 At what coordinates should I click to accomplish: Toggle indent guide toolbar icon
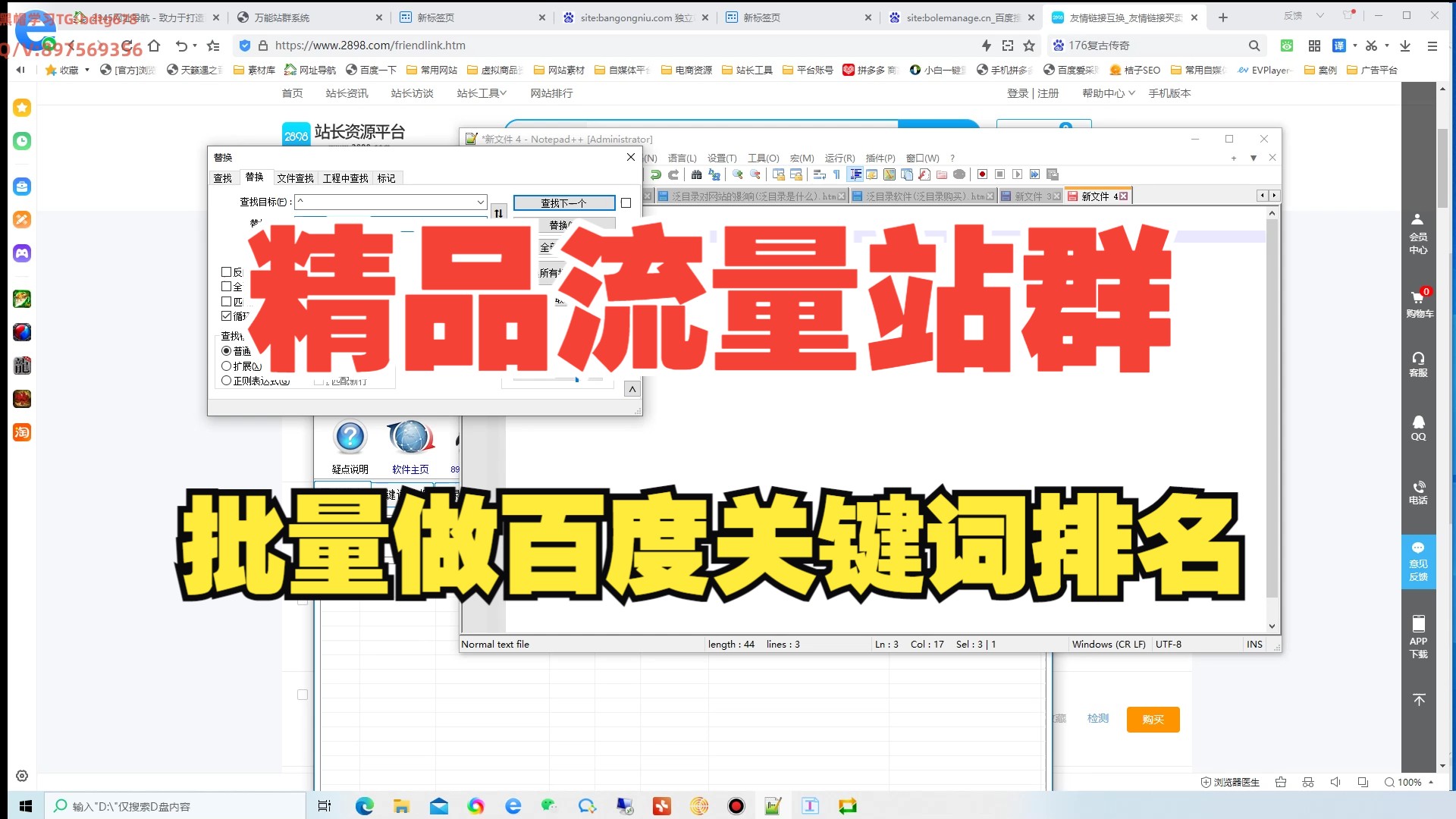click(855, 174)
